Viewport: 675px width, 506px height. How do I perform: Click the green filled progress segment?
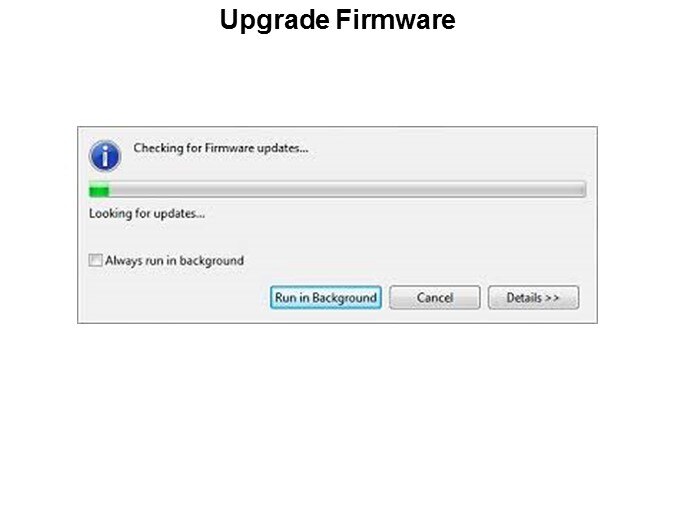pyautogui.click(x=99, y=190)
